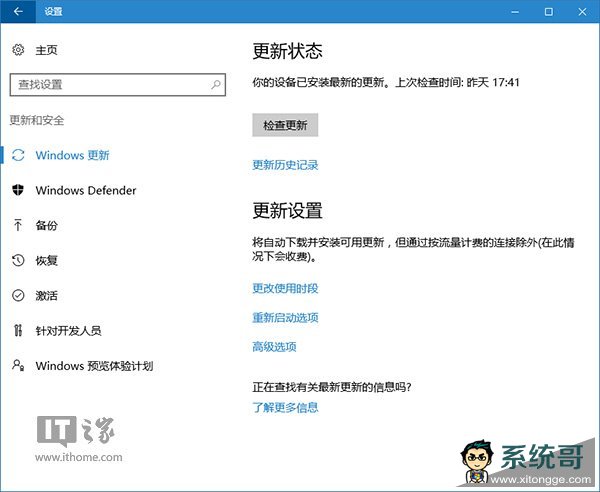Click the 设置 title in the title bar
The height and width of the screenshot is (492, 600).
[x=53, y=12]
